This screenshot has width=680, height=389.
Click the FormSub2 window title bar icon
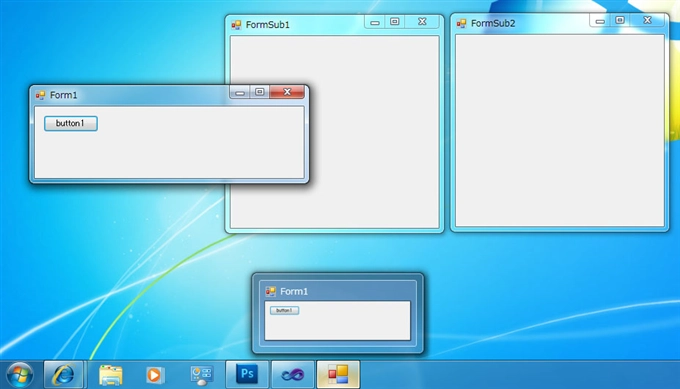coord(461,23)
